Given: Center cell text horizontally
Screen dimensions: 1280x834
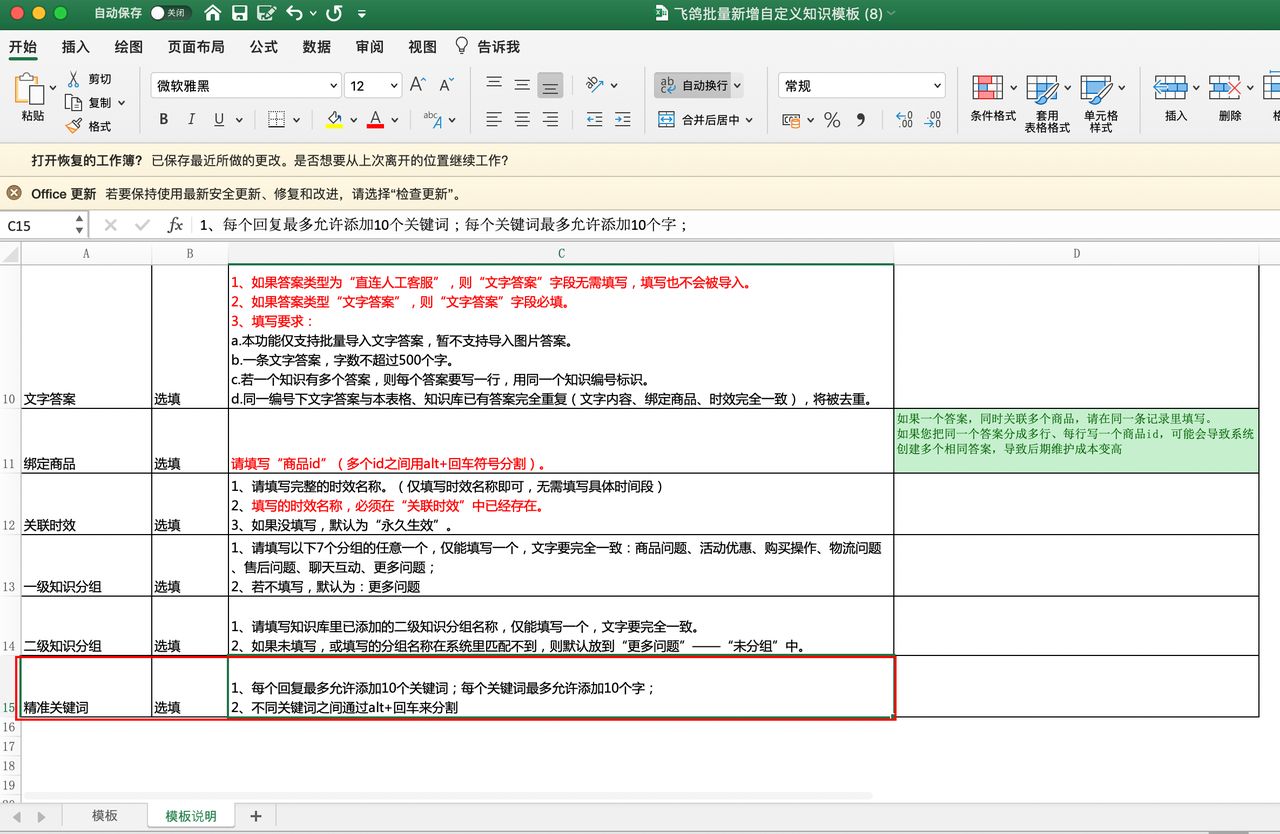Looking at the screenshot, I should 521,120.
